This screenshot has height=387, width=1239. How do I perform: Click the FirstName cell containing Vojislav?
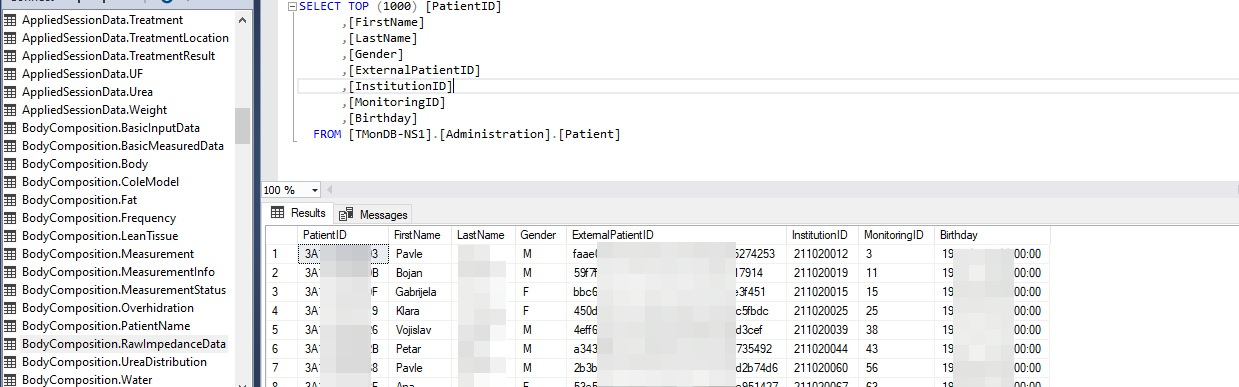click(420, 330)
